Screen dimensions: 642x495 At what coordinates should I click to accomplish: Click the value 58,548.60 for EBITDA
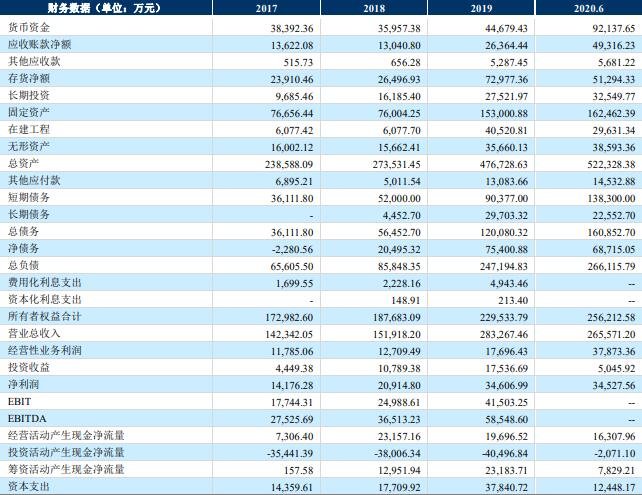[506, 420]
